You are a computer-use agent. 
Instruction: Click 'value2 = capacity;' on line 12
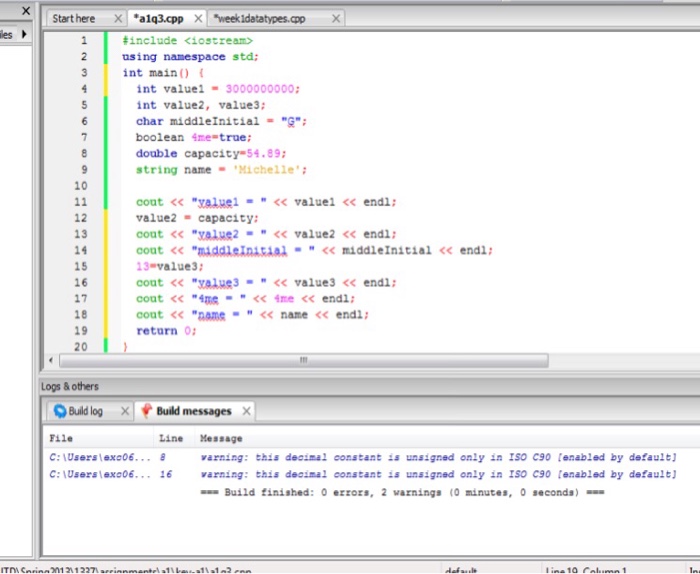[197, 218]
